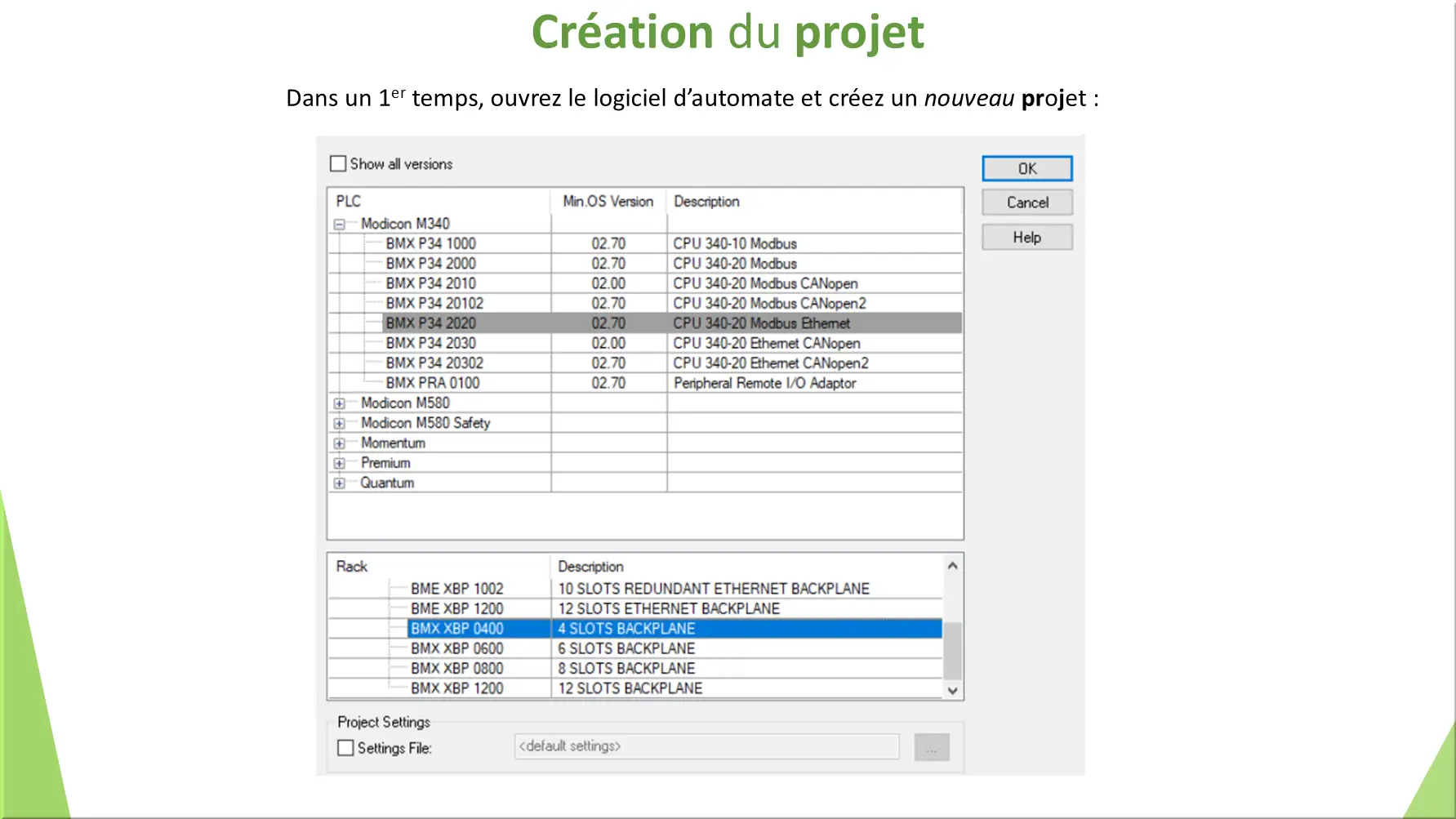Expand the Quantum PLC family
The height and width of the screenshot is (819, 1456).
point(339,483)
